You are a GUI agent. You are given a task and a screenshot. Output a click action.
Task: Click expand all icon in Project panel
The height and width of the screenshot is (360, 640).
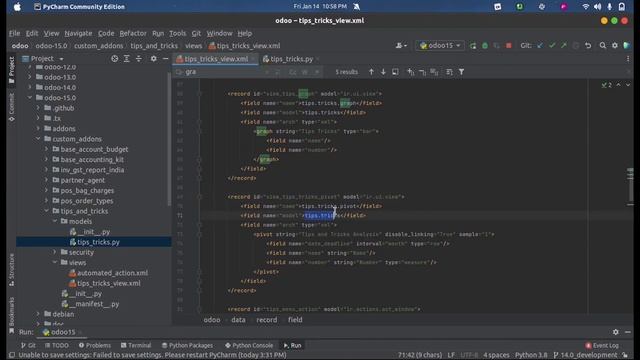127,59
